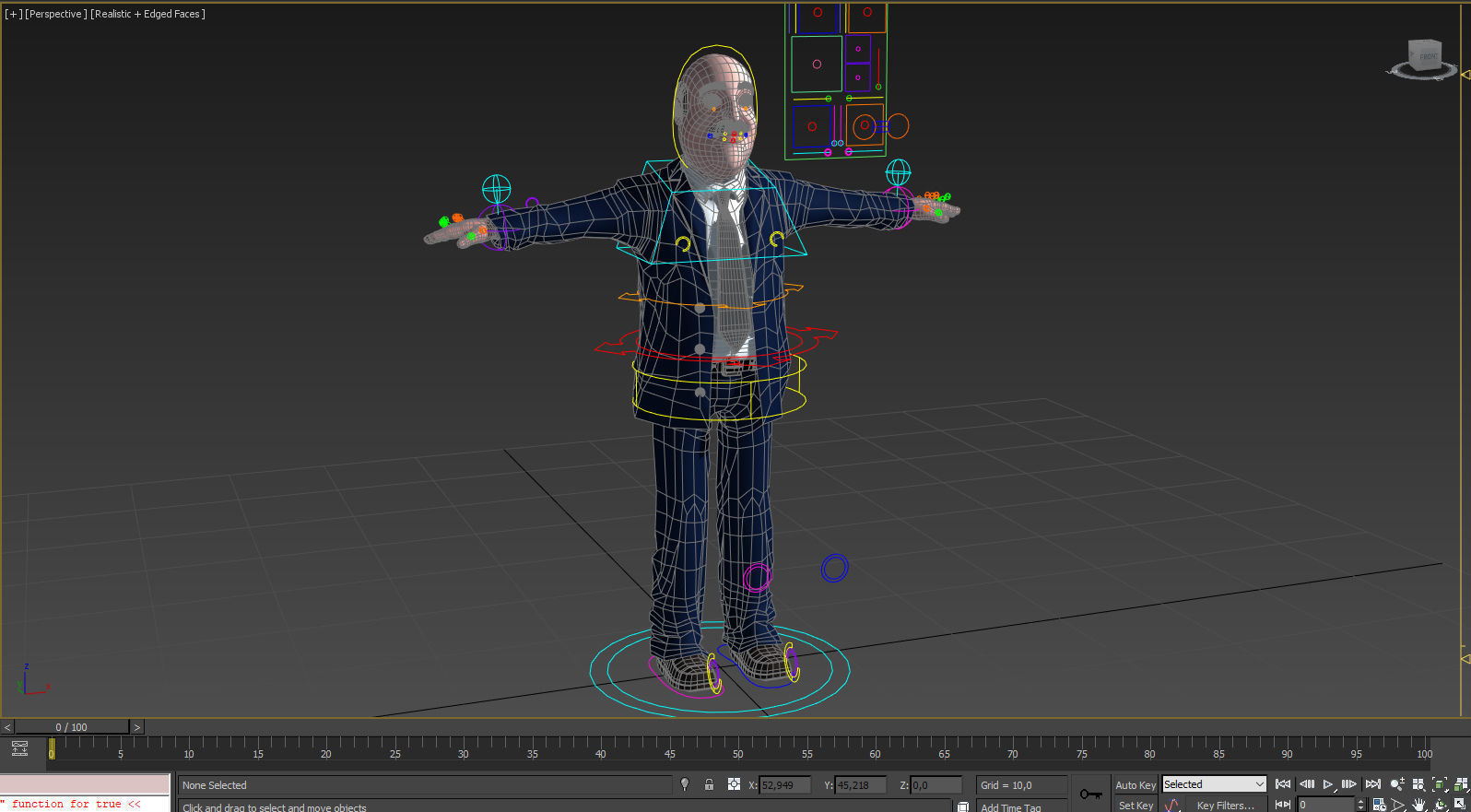Toggle Key Mode button
The height and width of the screenshot is (812, 1471).
[1283, 805]
